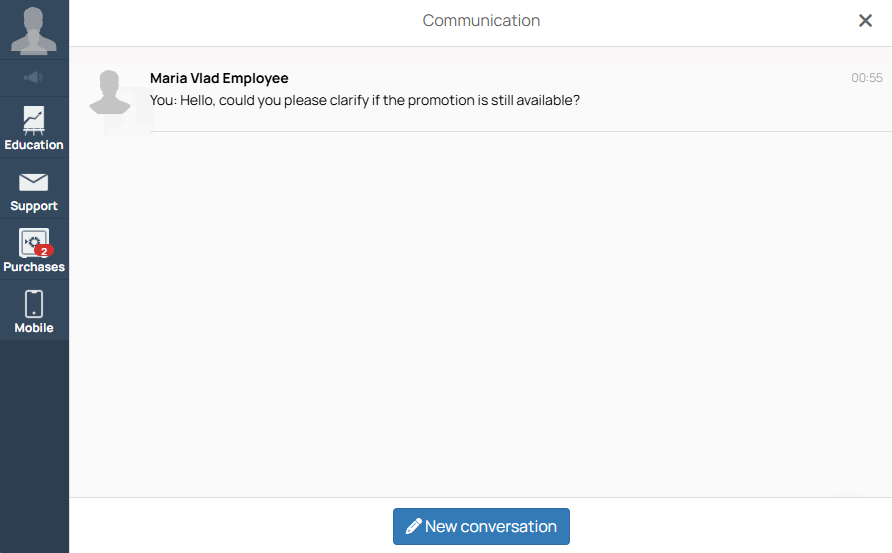Select the Purchases menu label
This screenshot has height=553, width=892.
click(34, 267)
